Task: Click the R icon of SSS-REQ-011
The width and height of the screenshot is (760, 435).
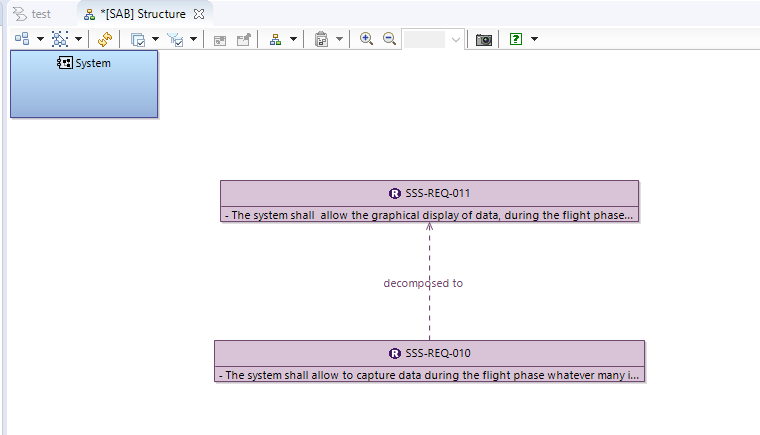Action: click(x=395, y=193)
